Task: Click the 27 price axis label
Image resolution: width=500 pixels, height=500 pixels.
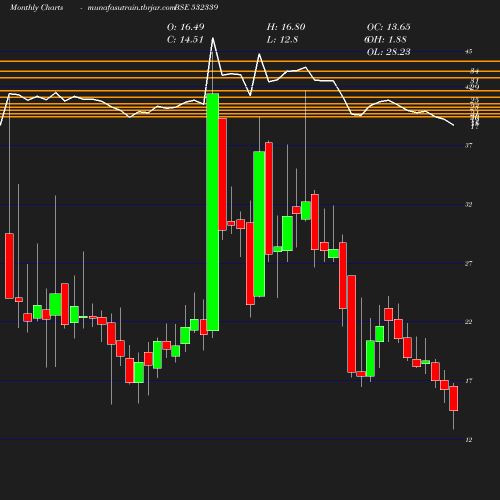Action: pyautogui.click(x=469, y=264)
